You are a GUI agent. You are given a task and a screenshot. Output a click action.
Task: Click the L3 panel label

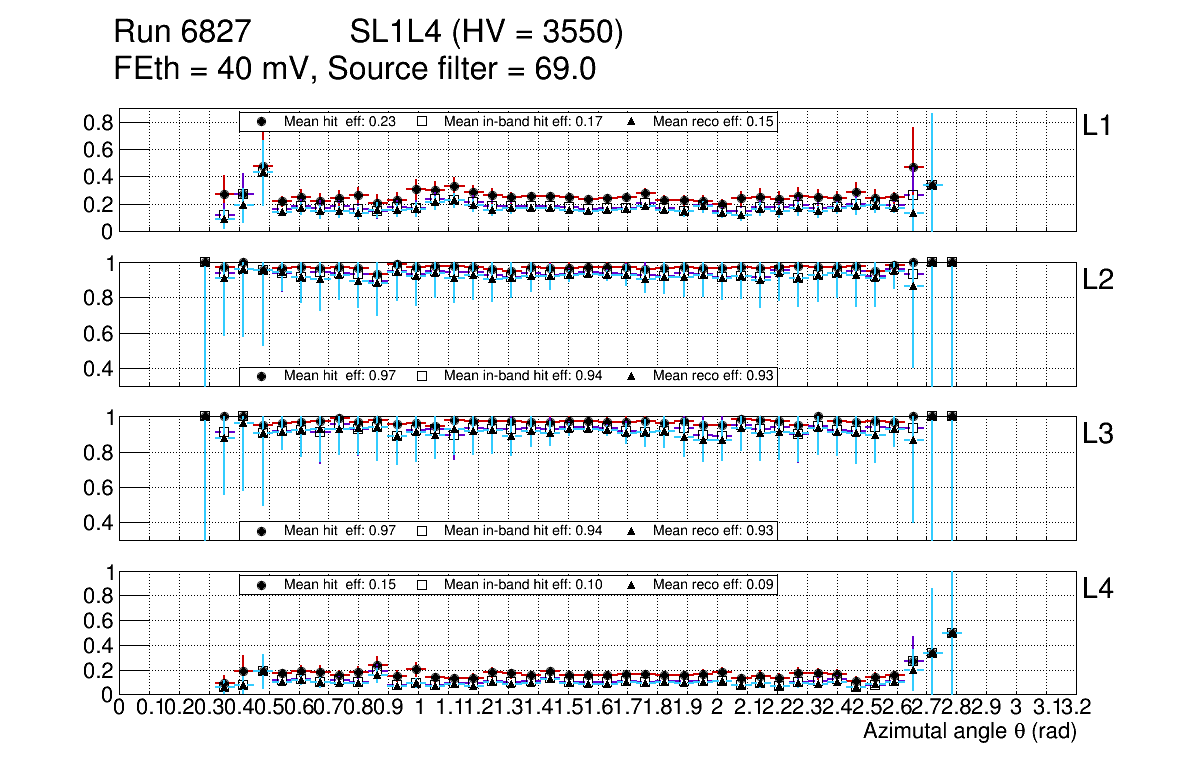(1099, 434)
